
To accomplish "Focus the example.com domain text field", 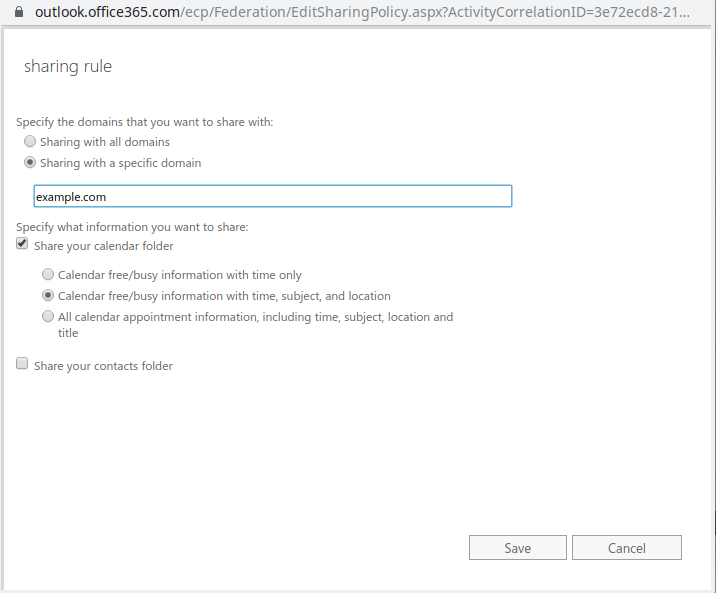I will pyautogui.click(x=273, y=196).
